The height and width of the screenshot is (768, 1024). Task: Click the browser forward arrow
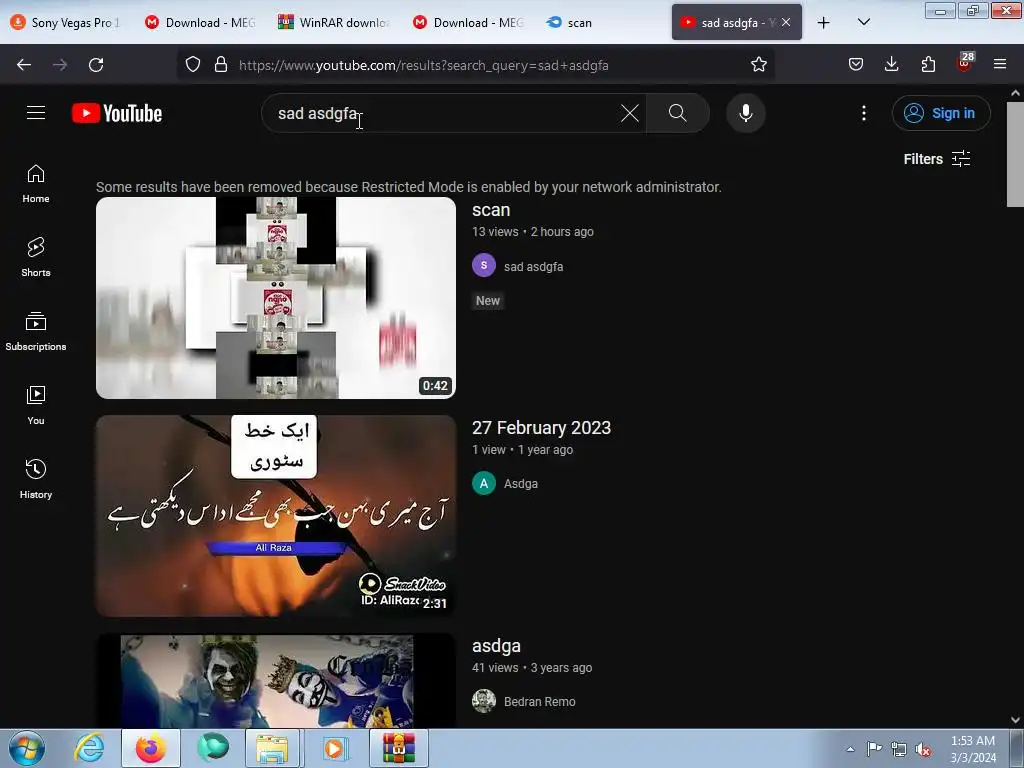pos(60,65)
